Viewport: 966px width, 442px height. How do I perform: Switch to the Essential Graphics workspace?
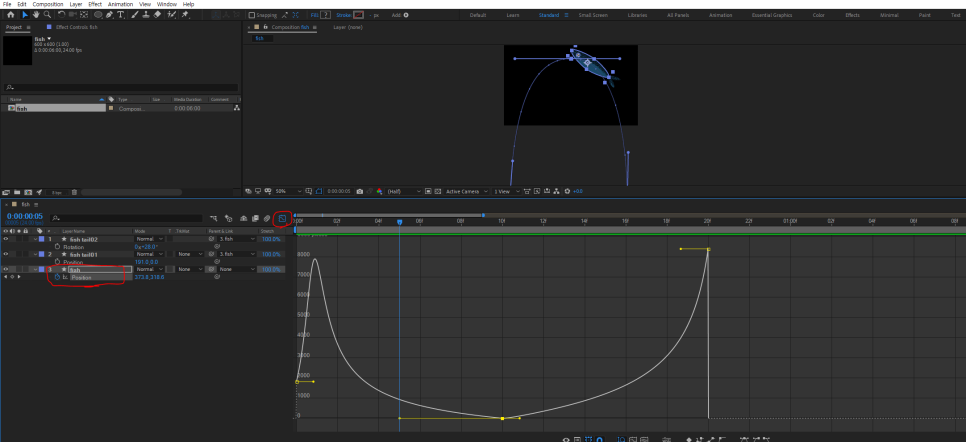pyautogui.click(x=773, y=15)
